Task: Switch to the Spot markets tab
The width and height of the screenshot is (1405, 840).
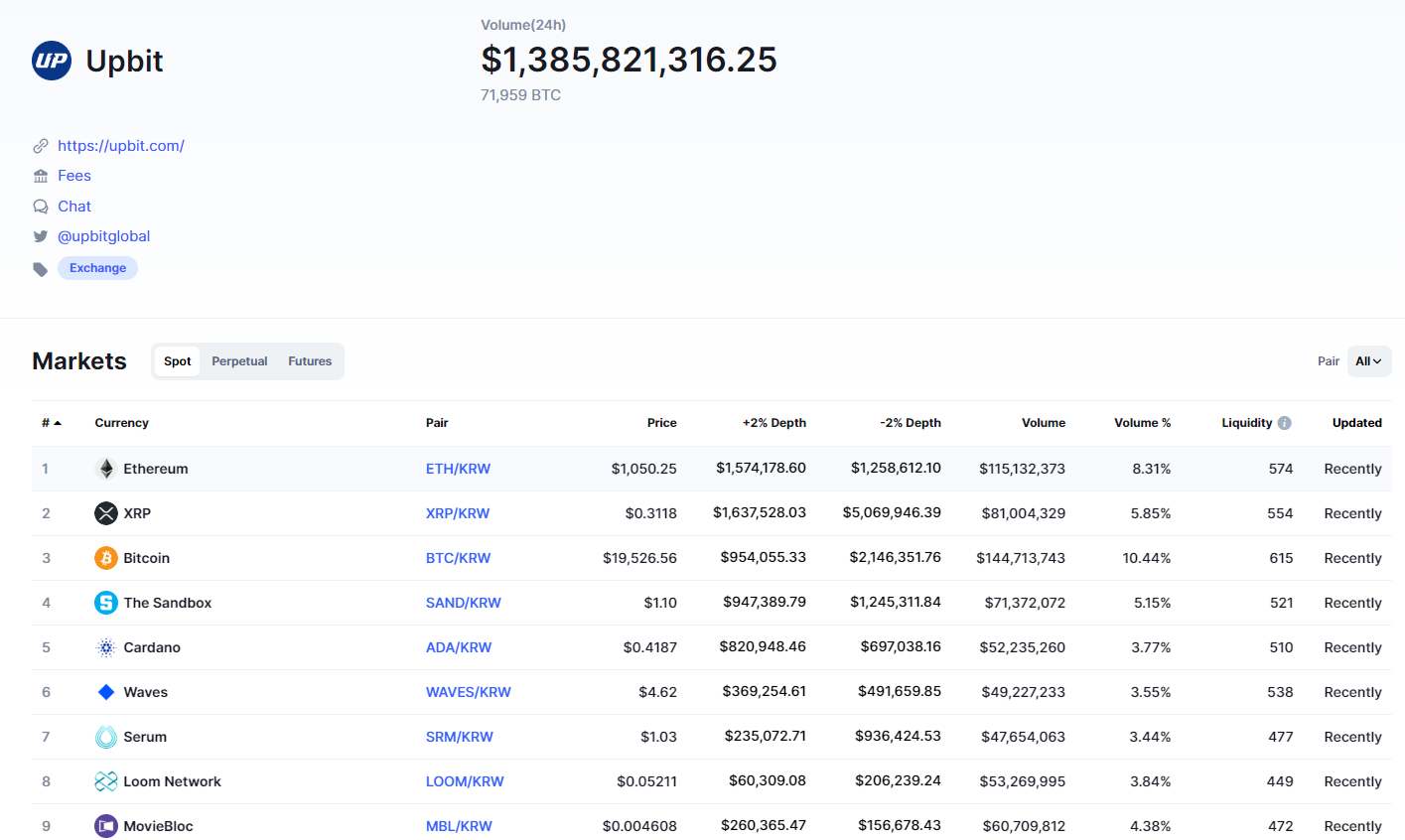Action: (178, 361)
